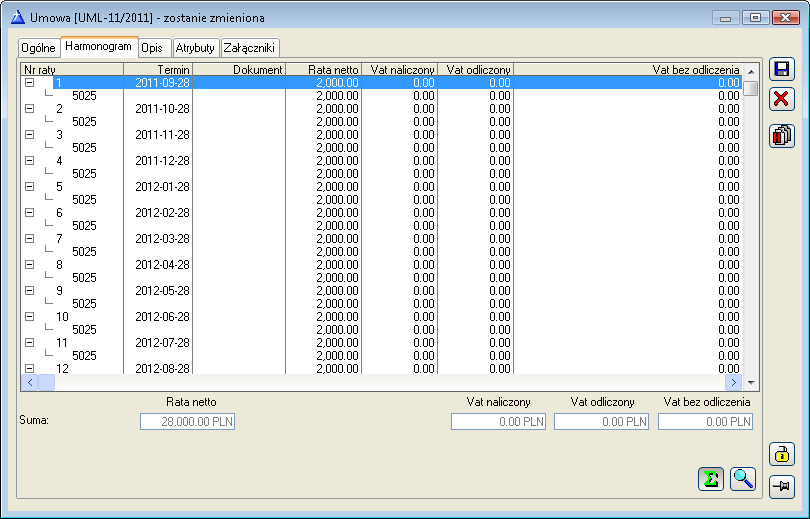Click the Rata netto sum field 28,000.00 PLN
Image resolution: width=810 pixels, height=519 pixels.
click(x=188, y=421)
